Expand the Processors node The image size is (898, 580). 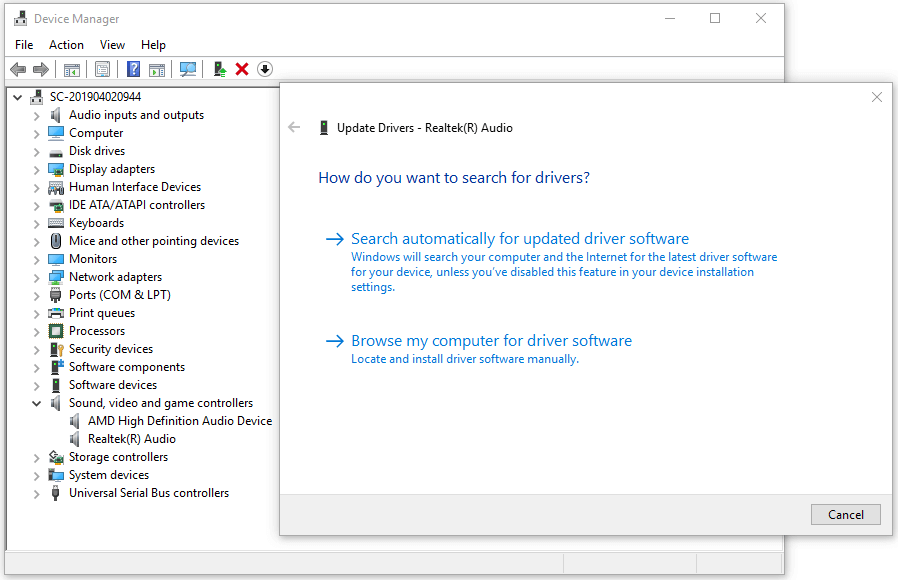pos(37,332)
